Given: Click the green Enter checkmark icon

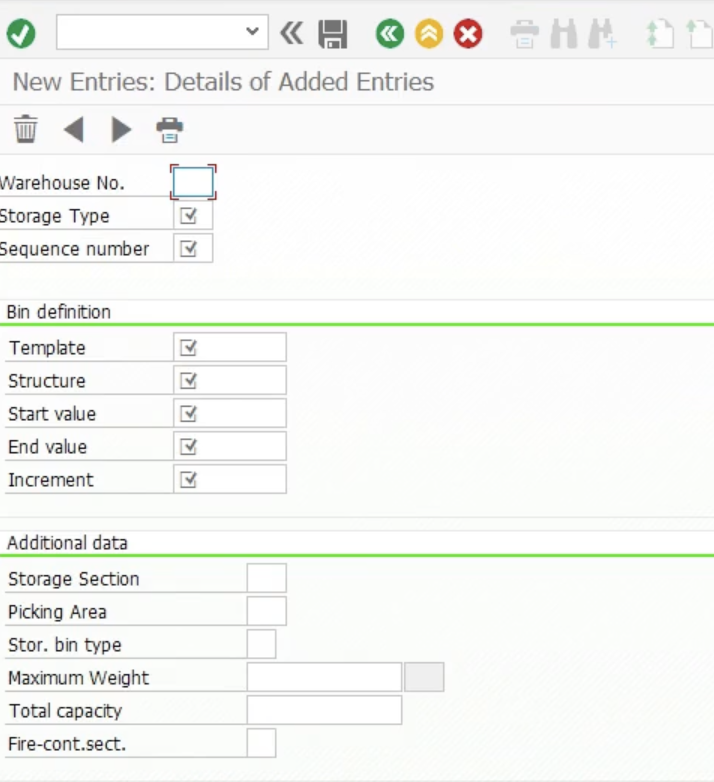Looking at the screenshot, I should (21, 34).
